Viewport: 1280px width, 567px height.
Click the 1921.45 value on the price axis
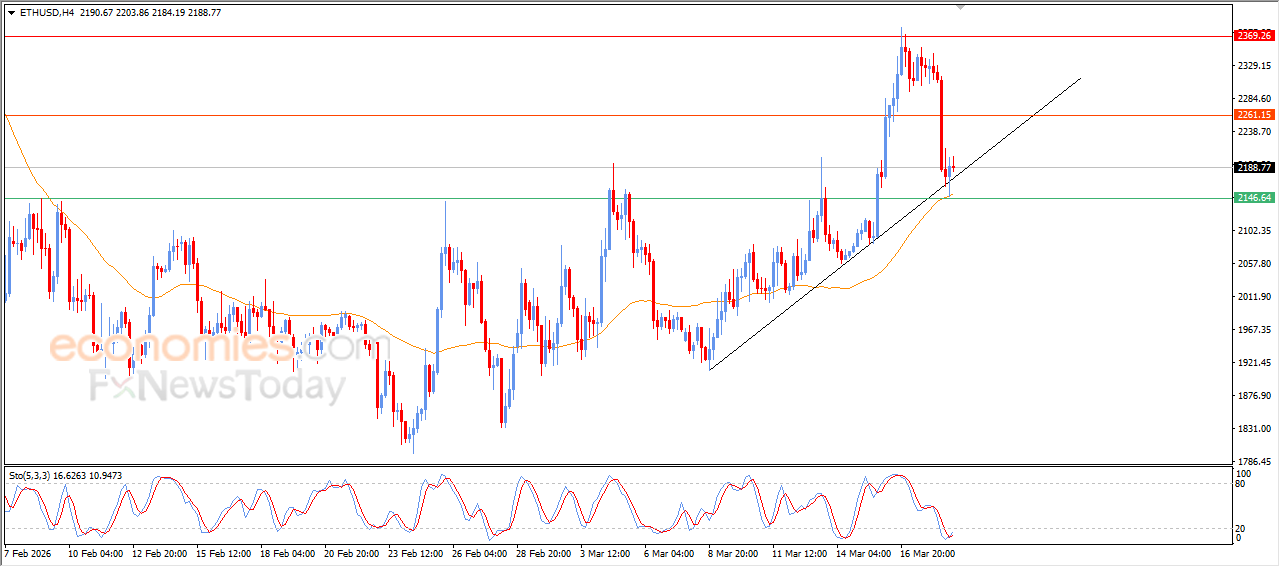pos(1254,363)
